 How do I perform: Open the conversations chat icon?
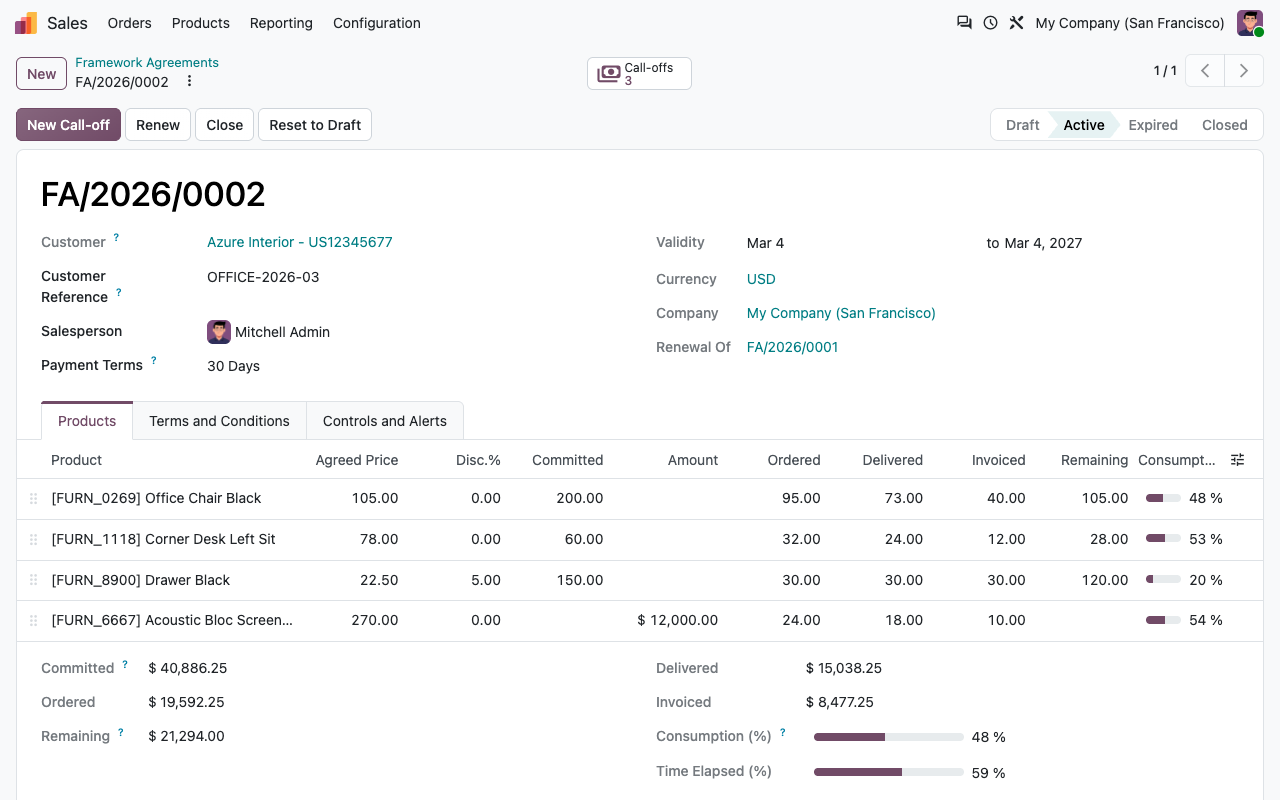[x=964, y=22]
